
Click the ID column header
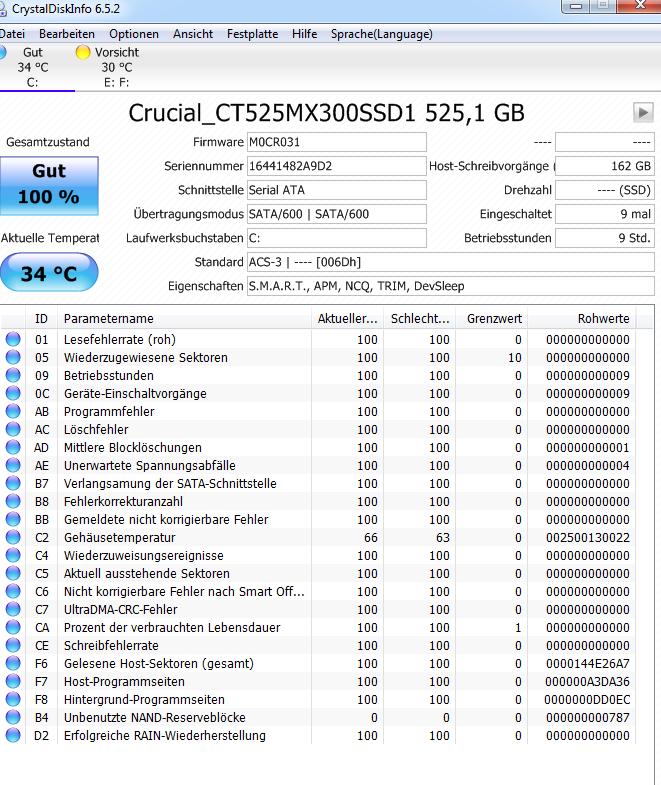(x=42, y=318)
